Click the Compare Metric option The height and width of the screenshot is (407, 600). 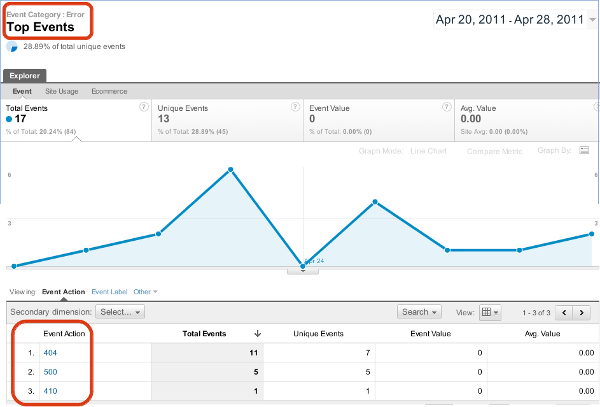[494, 151]
